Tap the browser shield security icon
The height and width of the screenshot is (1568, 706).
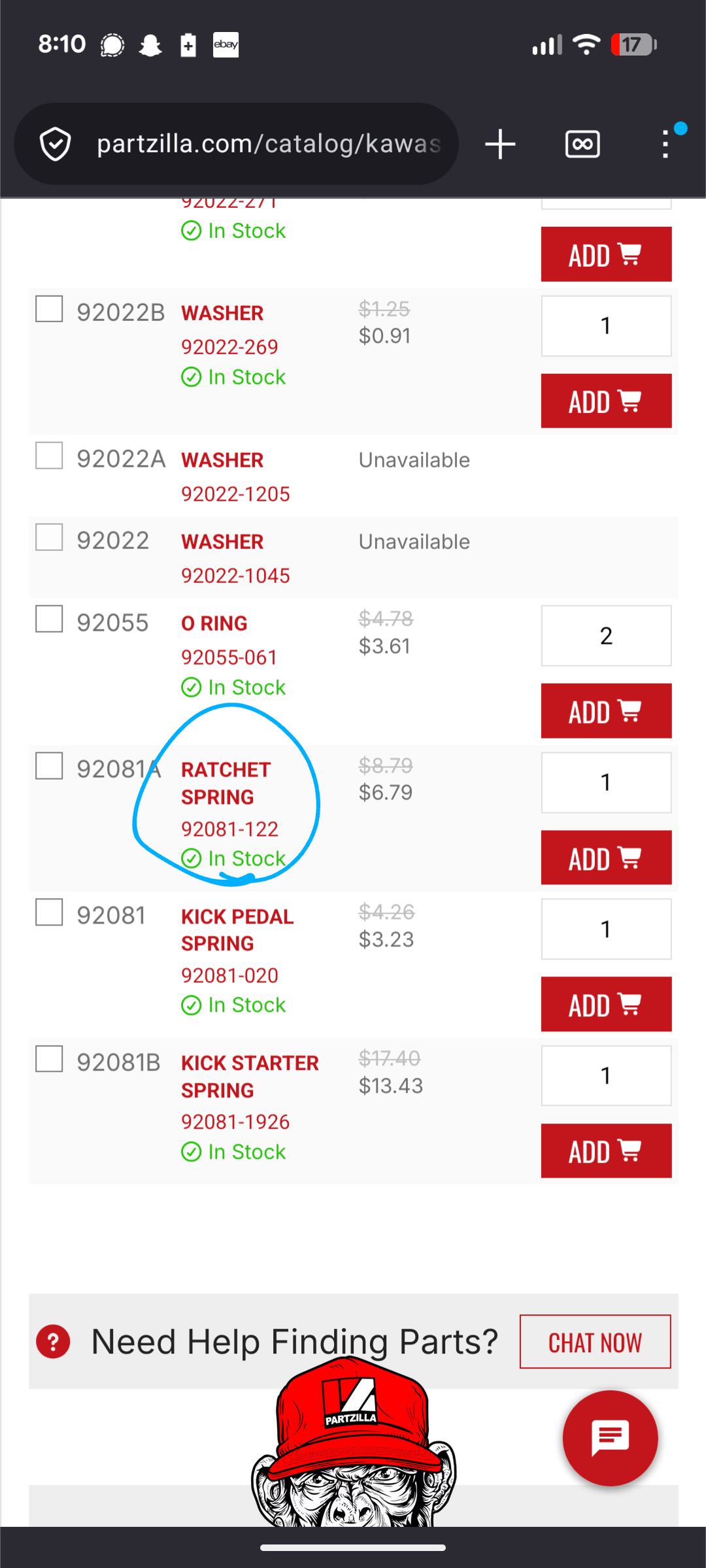coord(56,144)
